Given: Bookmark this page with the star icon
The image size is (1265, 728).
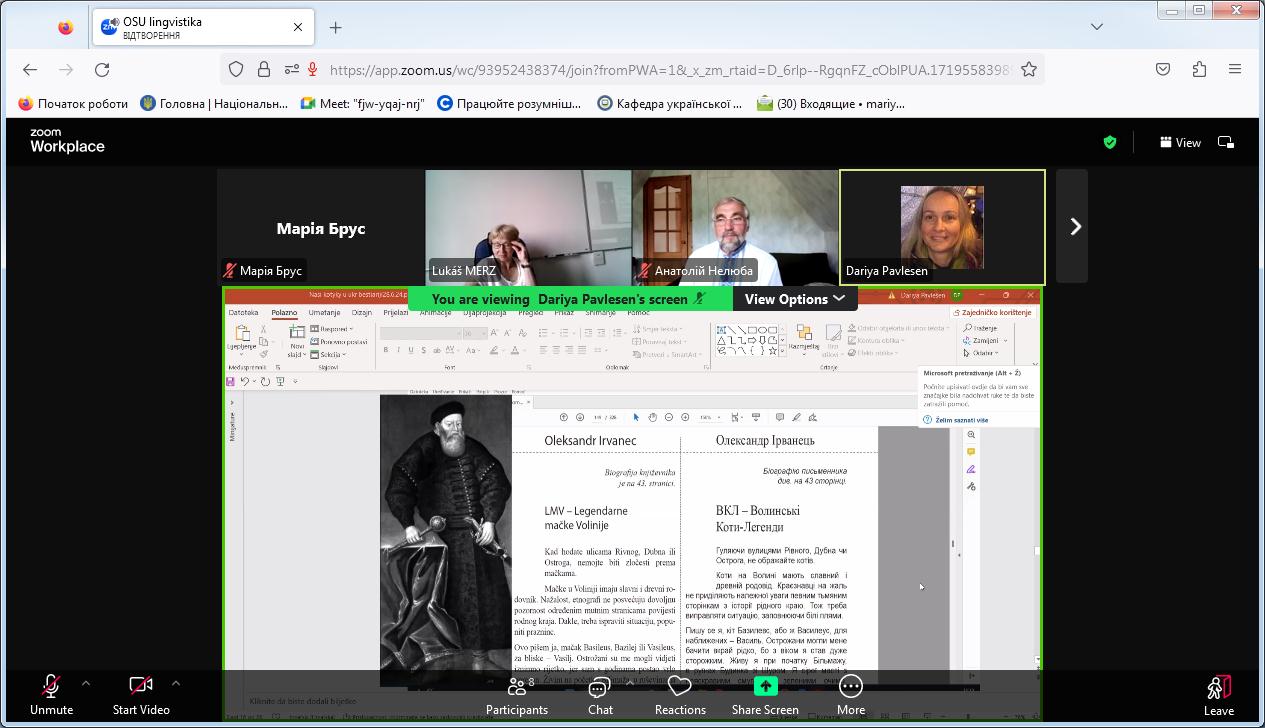Looking at the screenshot, I should point(1028,69).
